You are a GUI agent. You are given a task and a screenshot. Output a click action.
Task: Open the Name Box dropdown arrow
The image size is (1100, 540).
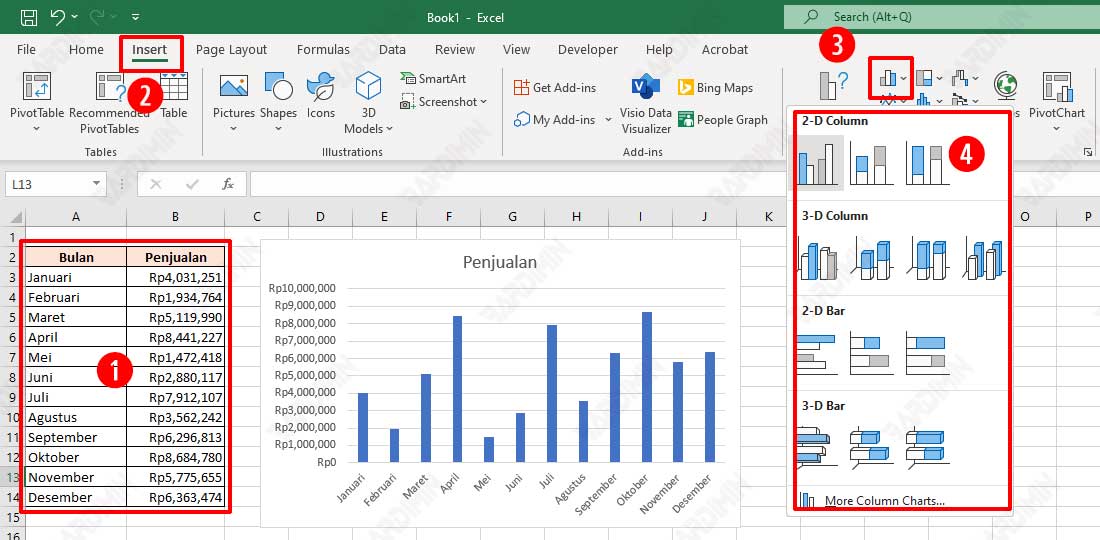click(97, 184)
